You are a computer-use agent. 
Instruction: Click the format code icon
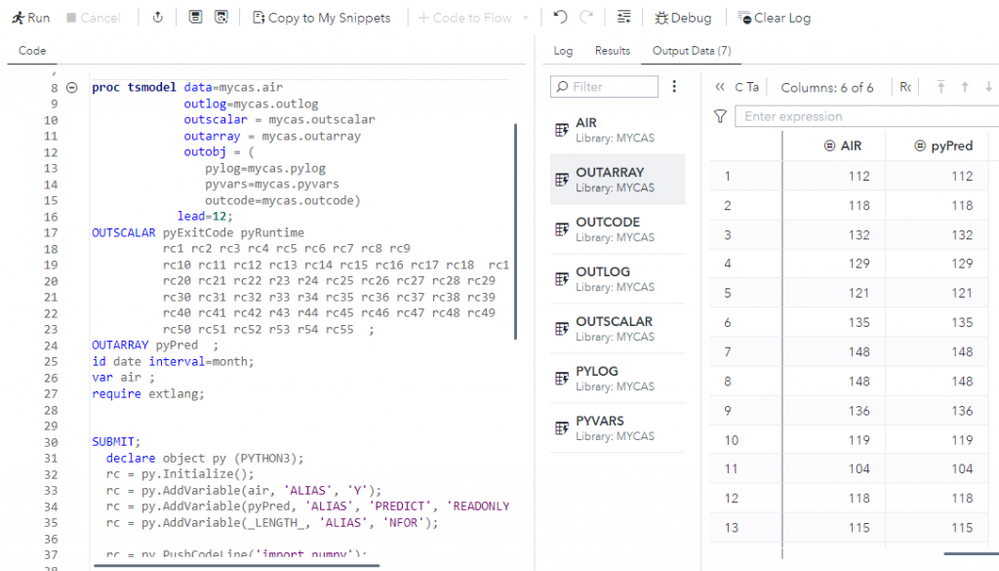pos(624,18)
